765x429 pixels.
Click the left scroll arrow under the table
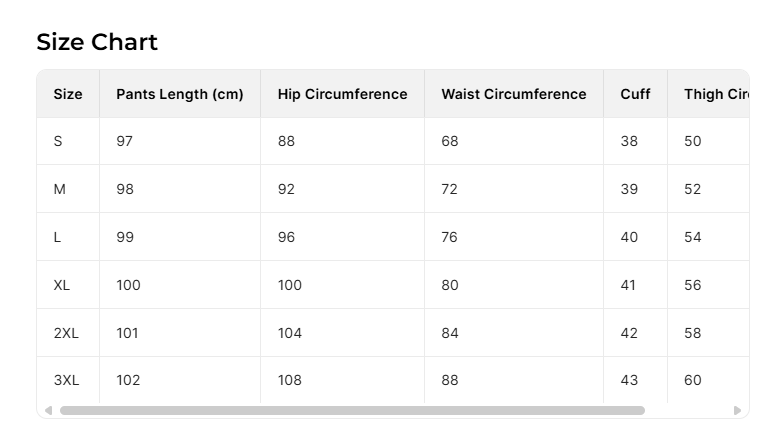click(x=48, y=410)
